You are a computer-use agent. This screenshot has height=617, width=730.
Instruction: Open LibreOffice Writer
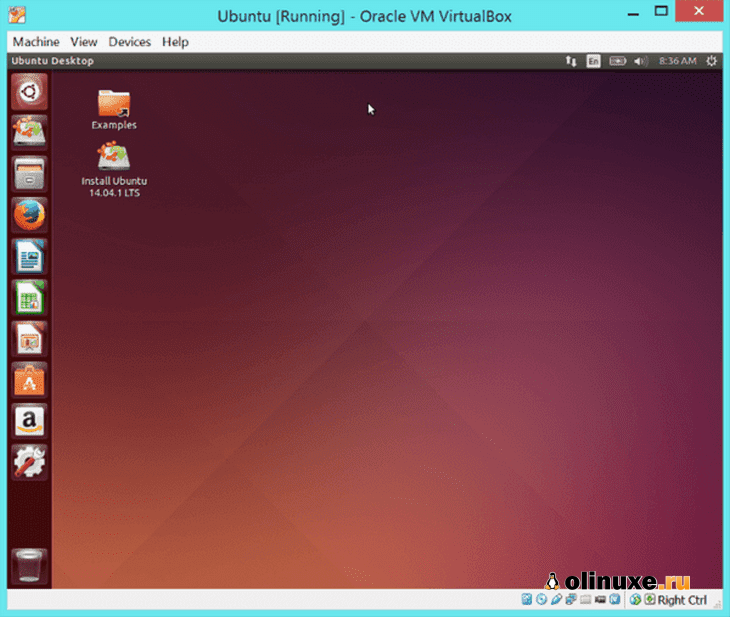[29, 256]
